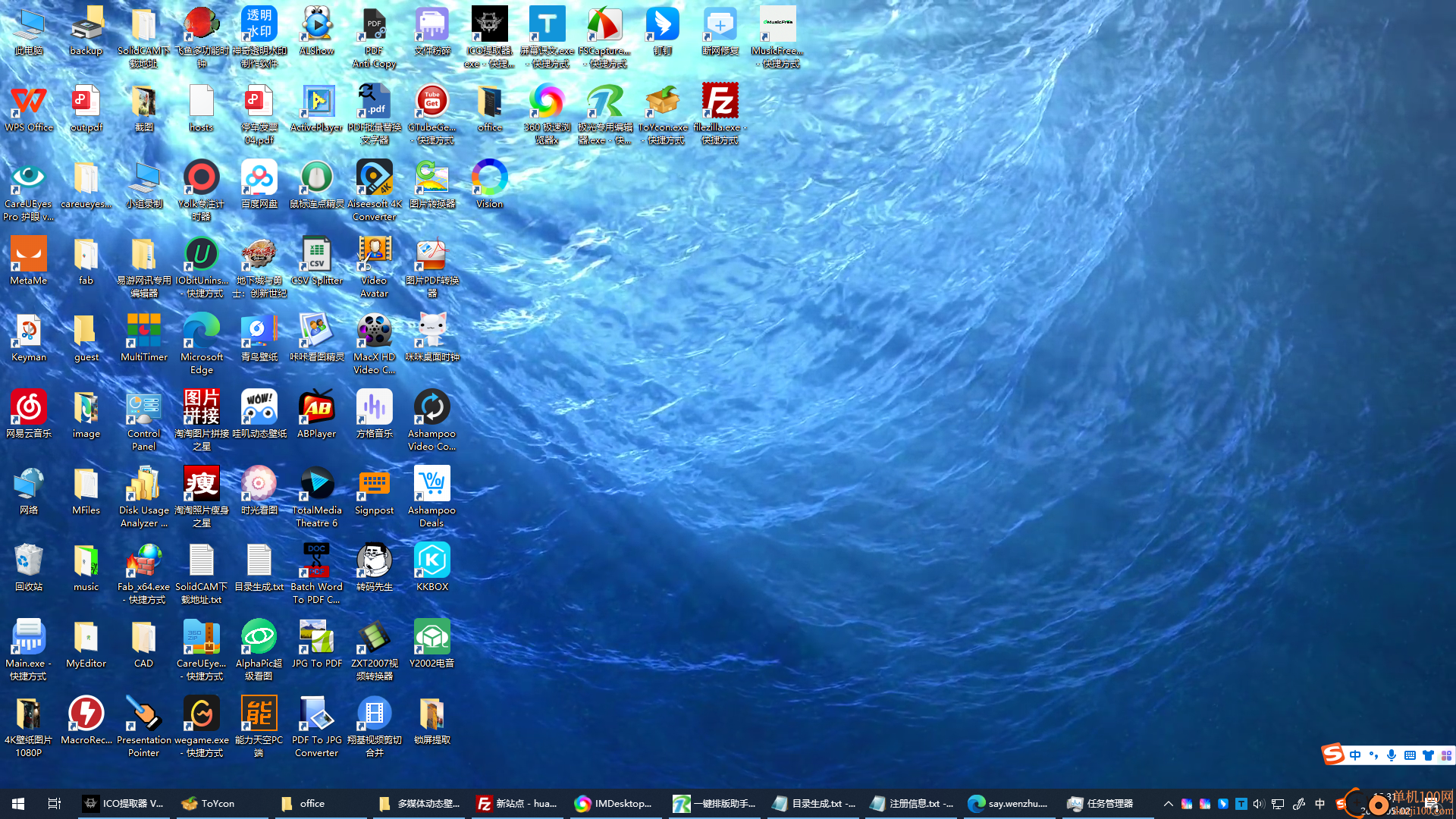
Task: Open the IObitUninstaller shortcut icon
Action: pos(202,268)
